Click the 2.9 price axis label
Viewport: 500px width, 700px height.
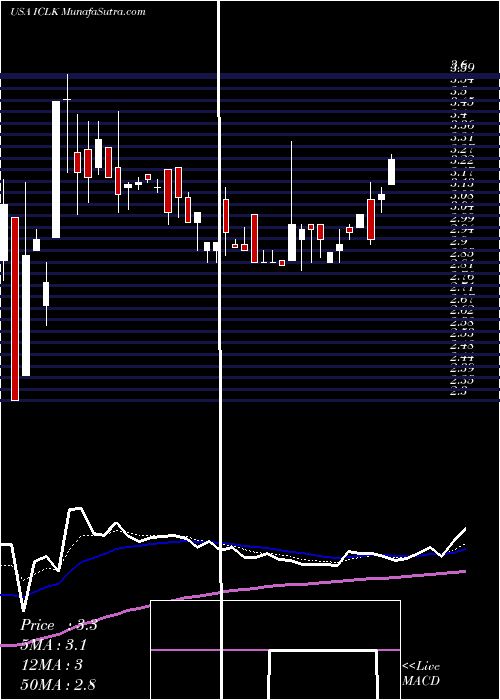459,242
